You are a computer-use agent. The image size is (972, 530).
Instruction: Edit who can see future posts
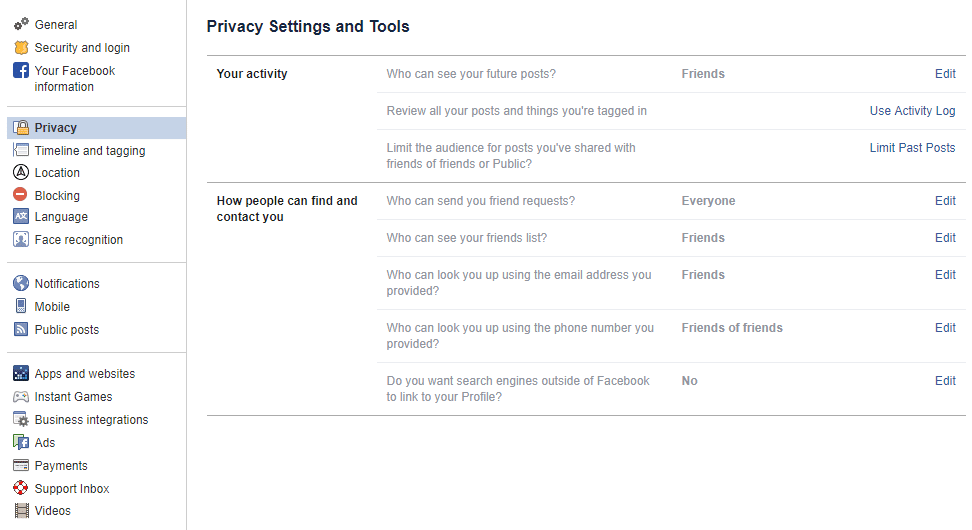[945, 74]
